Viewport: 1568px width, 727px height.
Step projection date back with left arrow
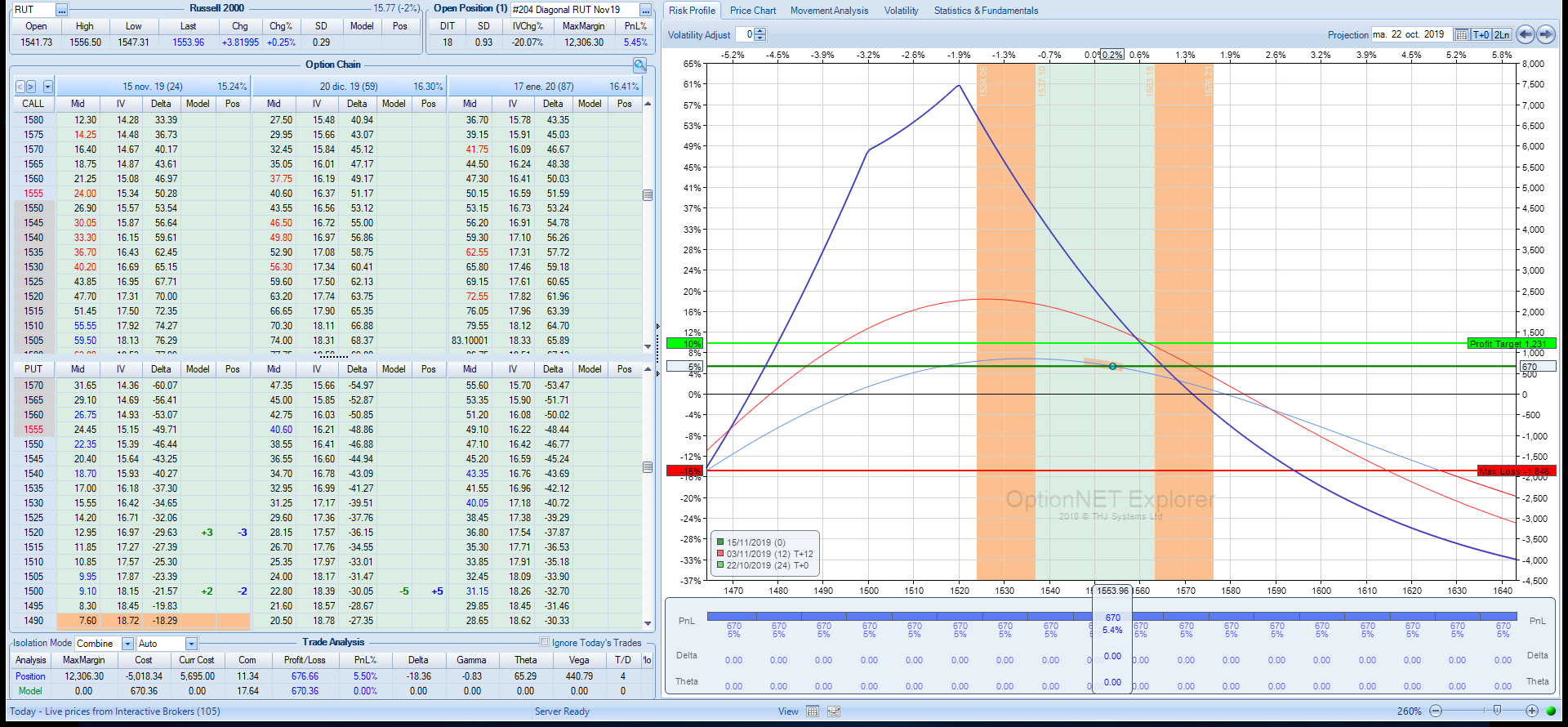tap(1525, 34)
